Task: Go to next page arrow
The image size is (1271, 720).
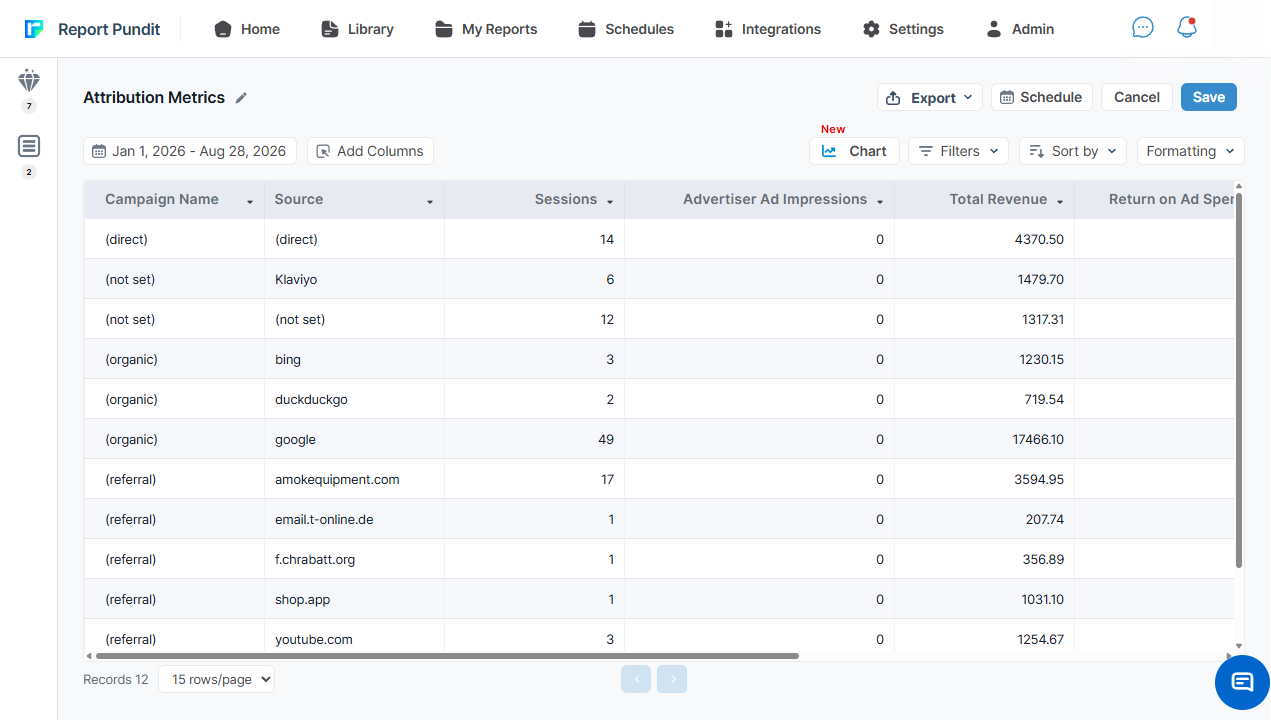Action: [x=672, y=679]
